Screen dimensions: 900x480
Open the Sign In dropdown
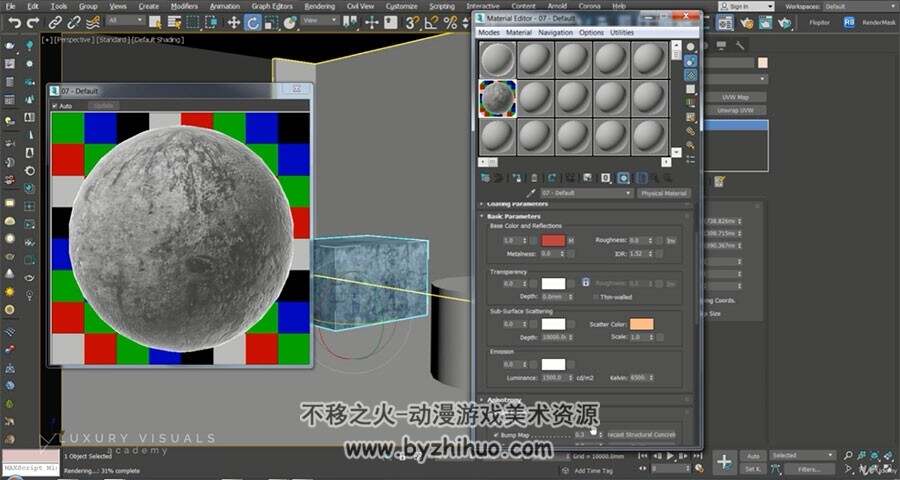[x=746, y=6]
